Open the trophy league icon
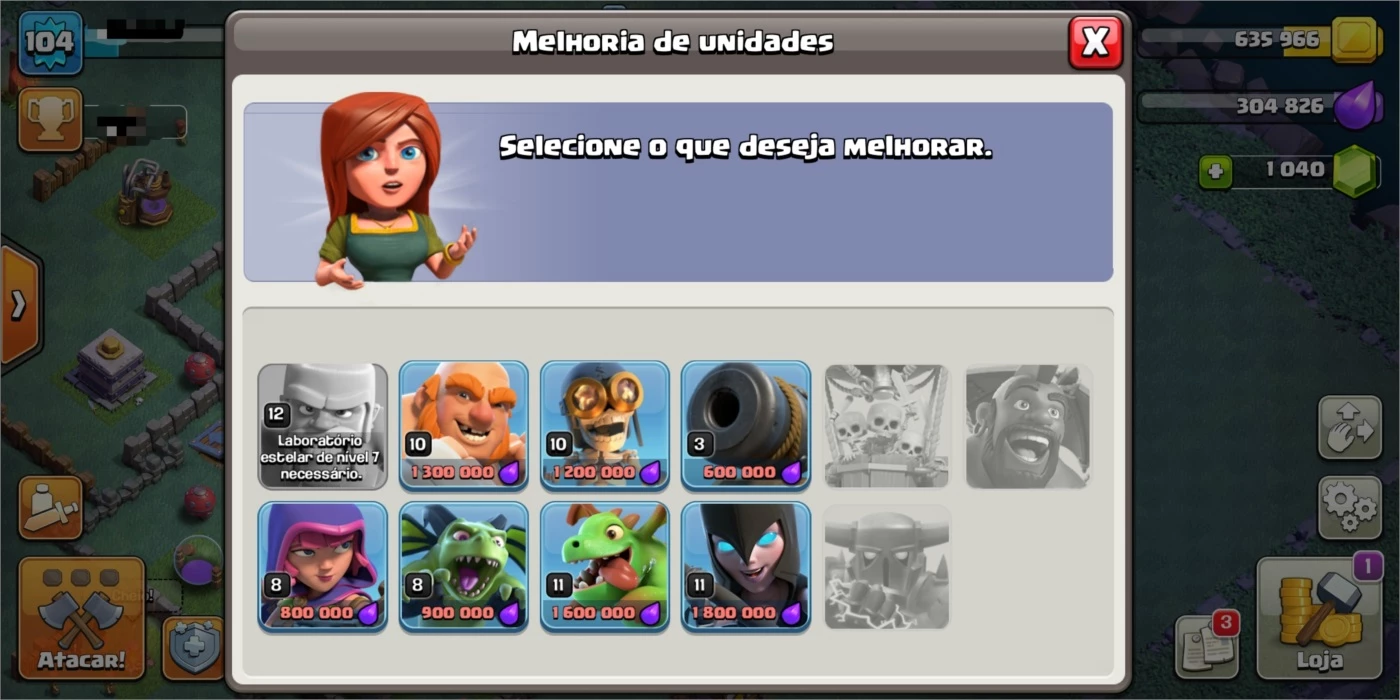The width and height of the screenshot is (1400, 700). [49, 119]
